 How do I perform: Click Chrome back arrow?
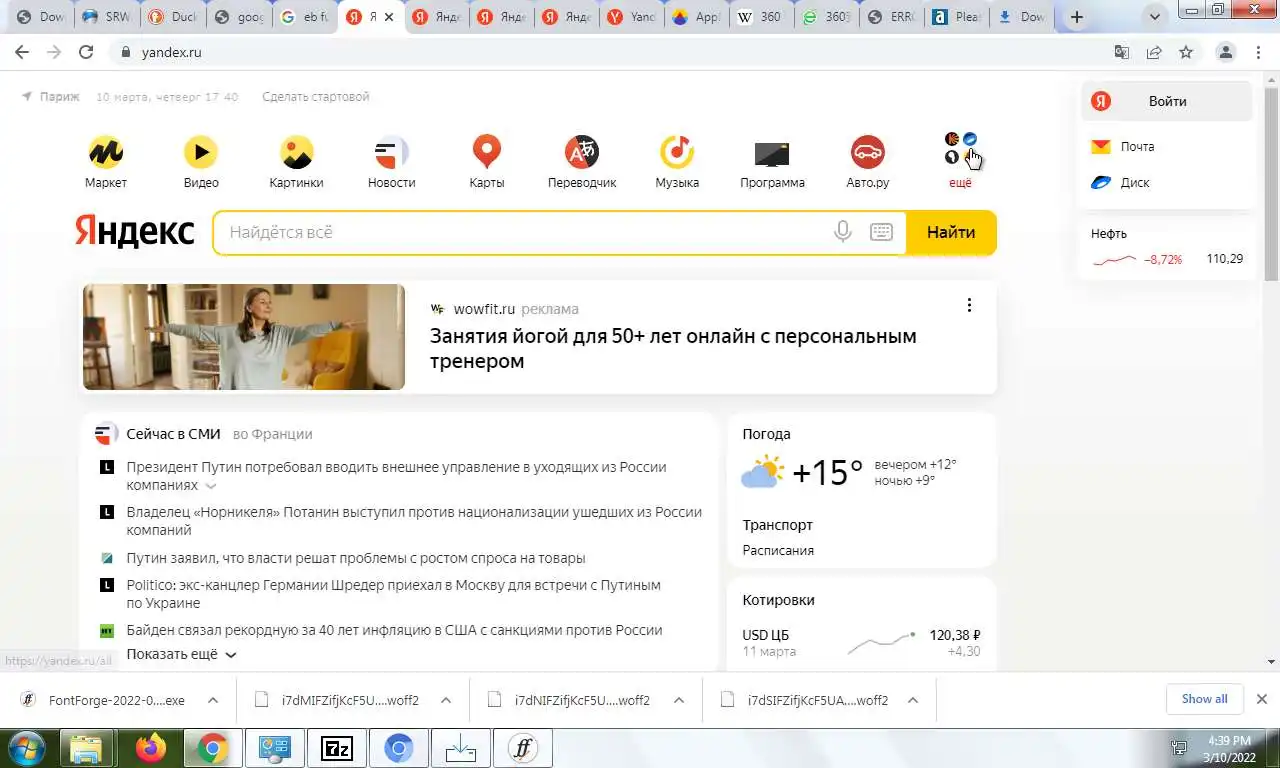pyautogui.click(x=22, y=52)
